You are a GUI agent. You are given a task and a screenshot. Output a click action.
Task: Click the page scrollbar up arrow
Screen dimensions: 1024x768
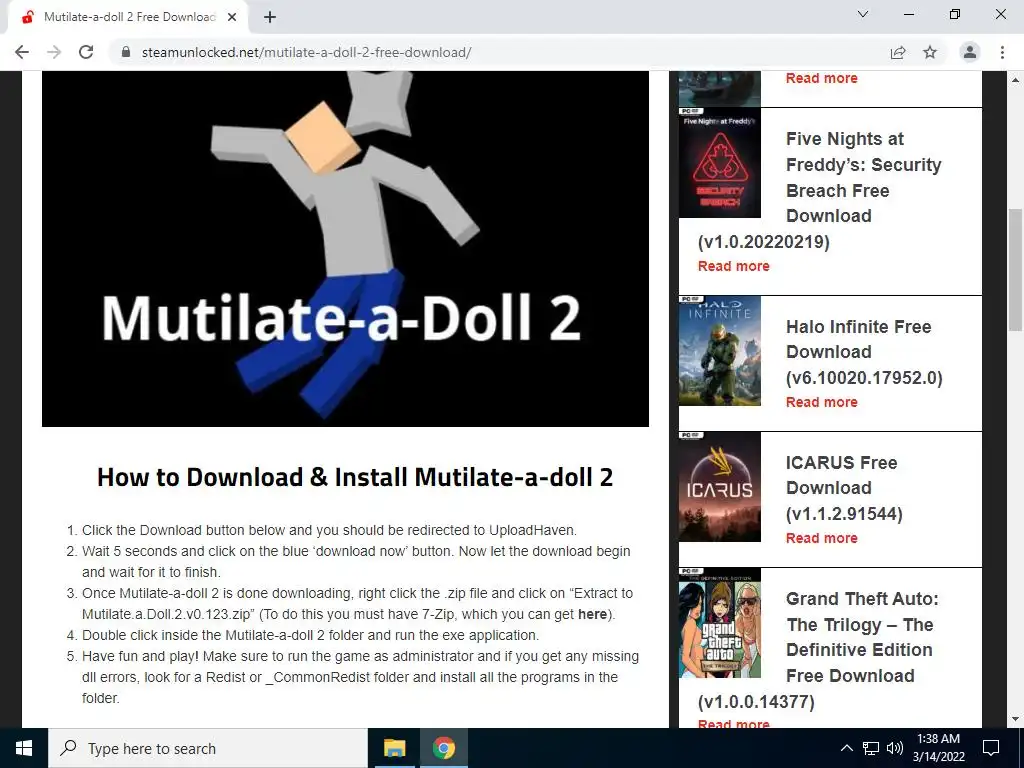(1015, 80)
